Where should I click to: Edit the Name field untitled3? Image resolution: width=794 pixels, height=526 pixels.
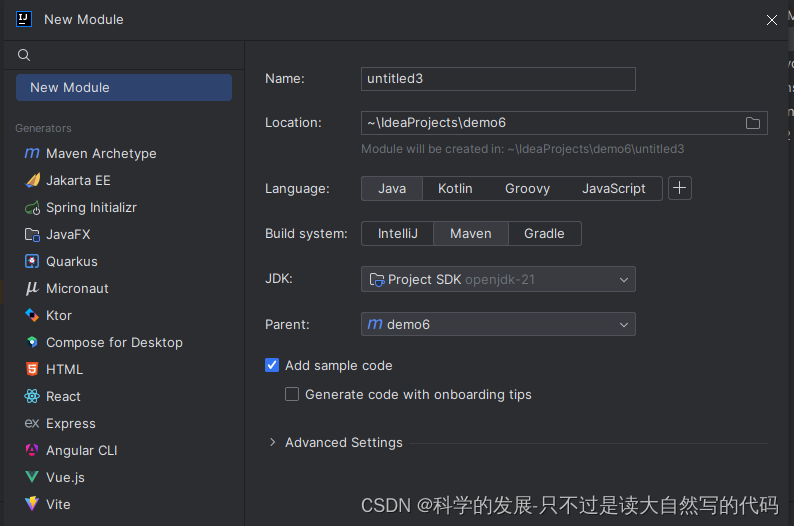pyautogui.click(x=498, y=79)
